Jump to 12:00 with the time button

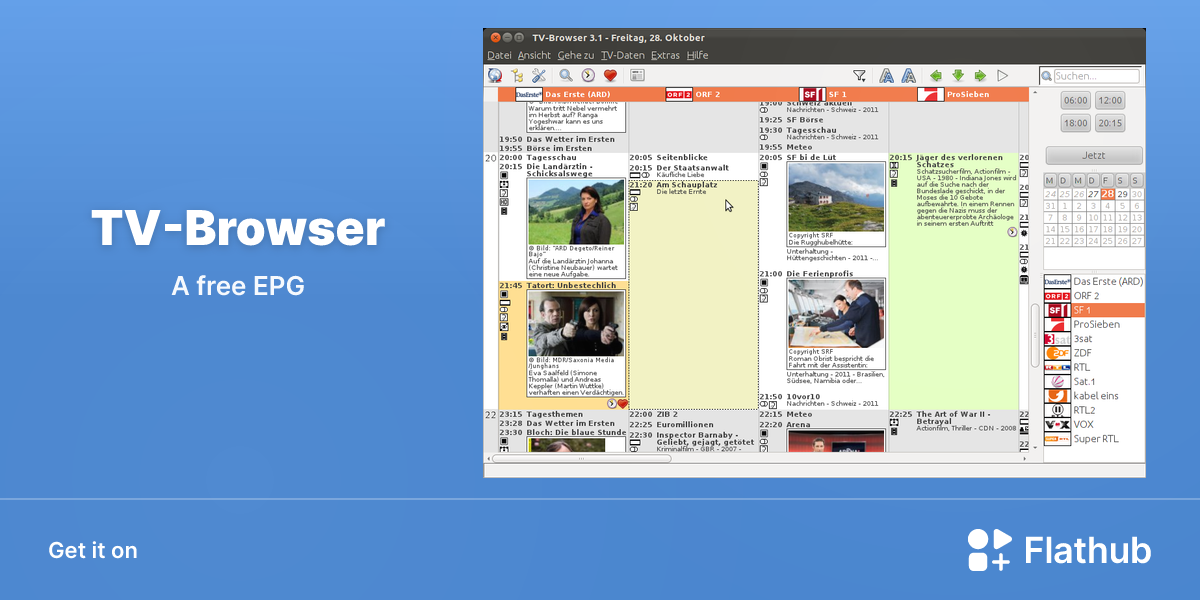pos(1110,100)
